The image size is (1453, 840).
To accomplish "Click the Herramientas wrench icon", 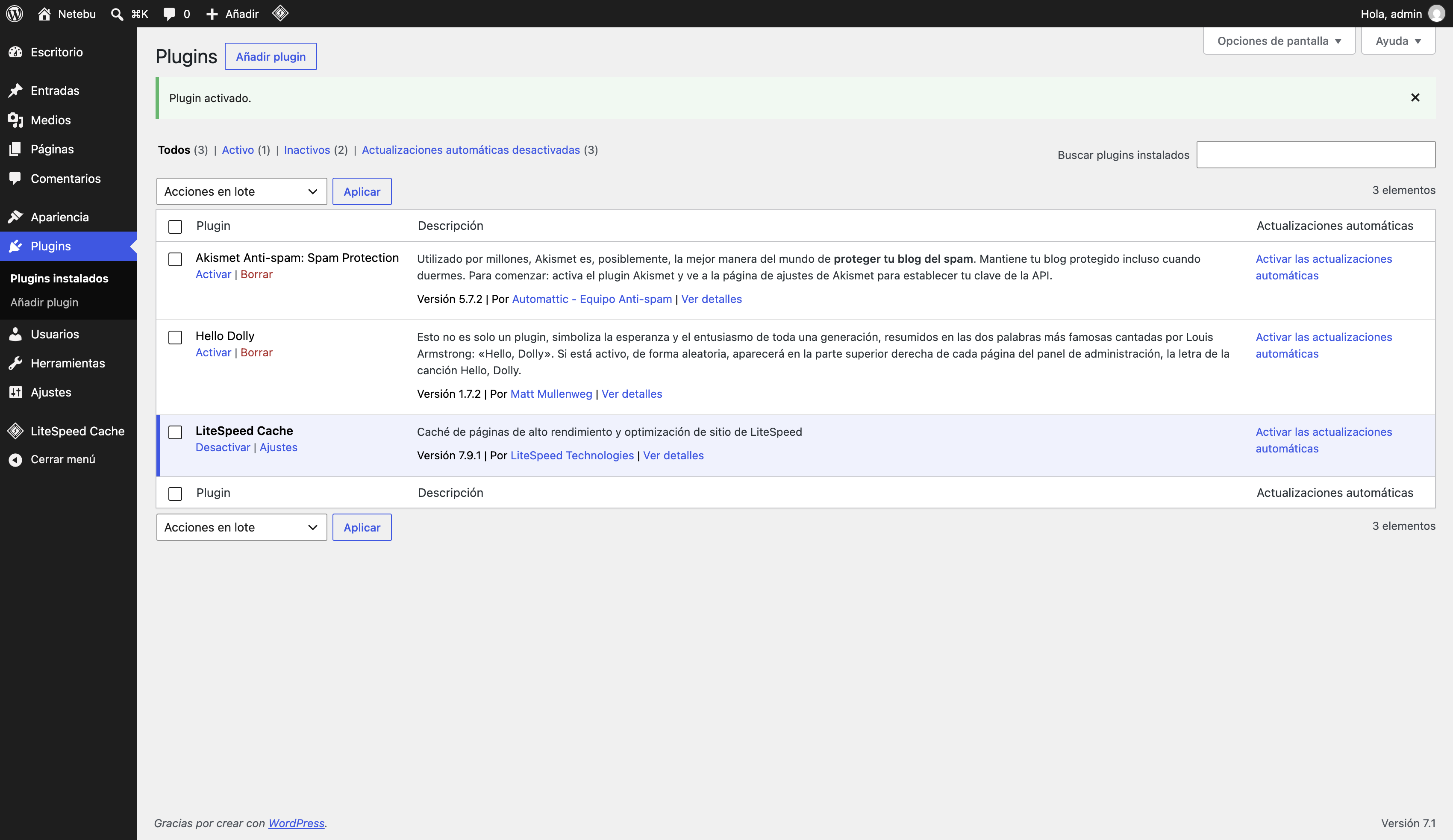I will (x=15, y=363).
